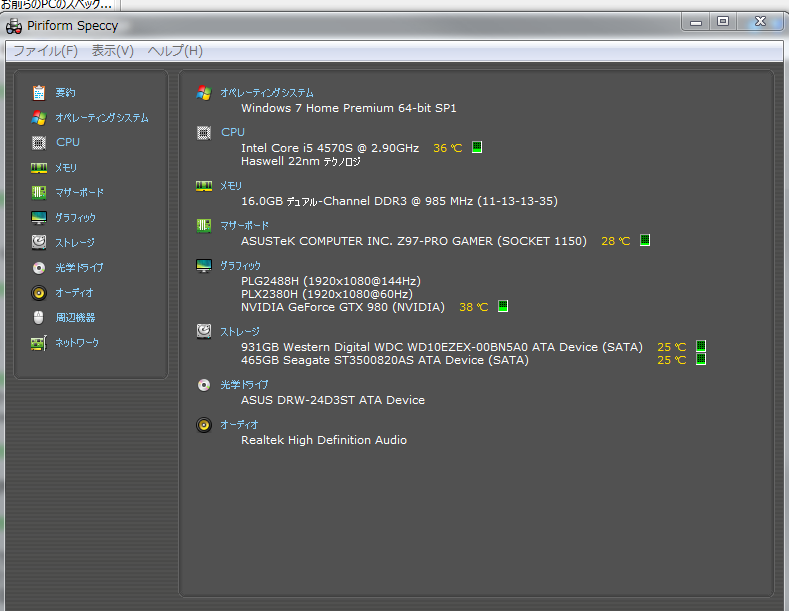Select 光学ドライブ label in the sidebar
The height and width of the screenshot is (611, 789).
tap(79, 267)
